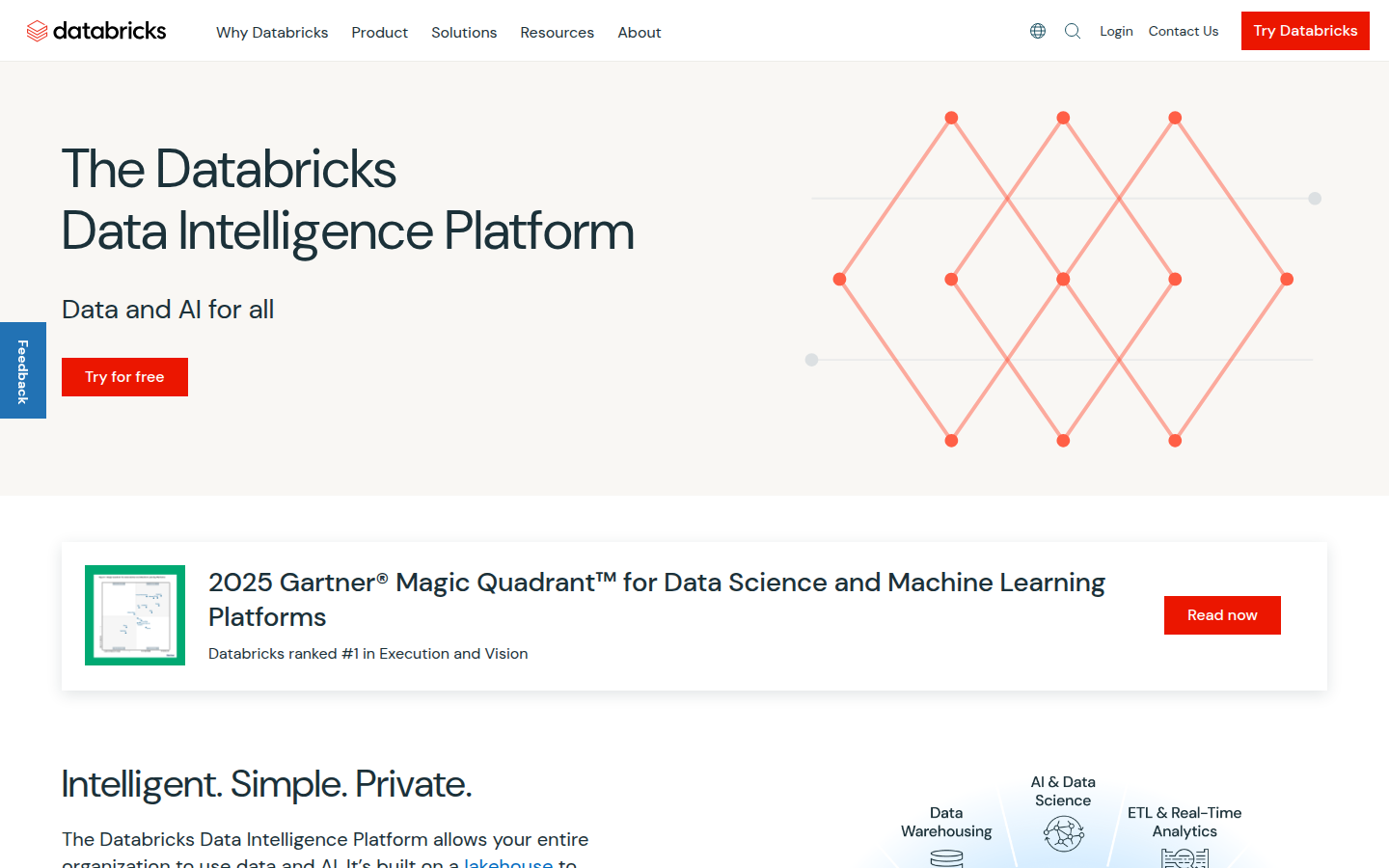Open the Gartner Magic Quadrant thumbnail

(135, 615)
